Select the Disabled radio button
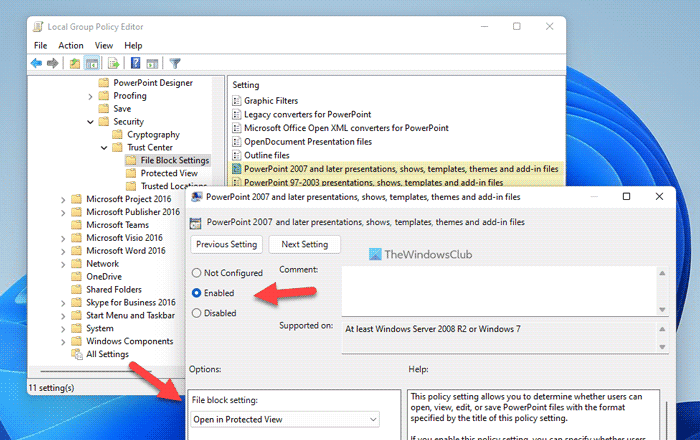 pos(196,313)
